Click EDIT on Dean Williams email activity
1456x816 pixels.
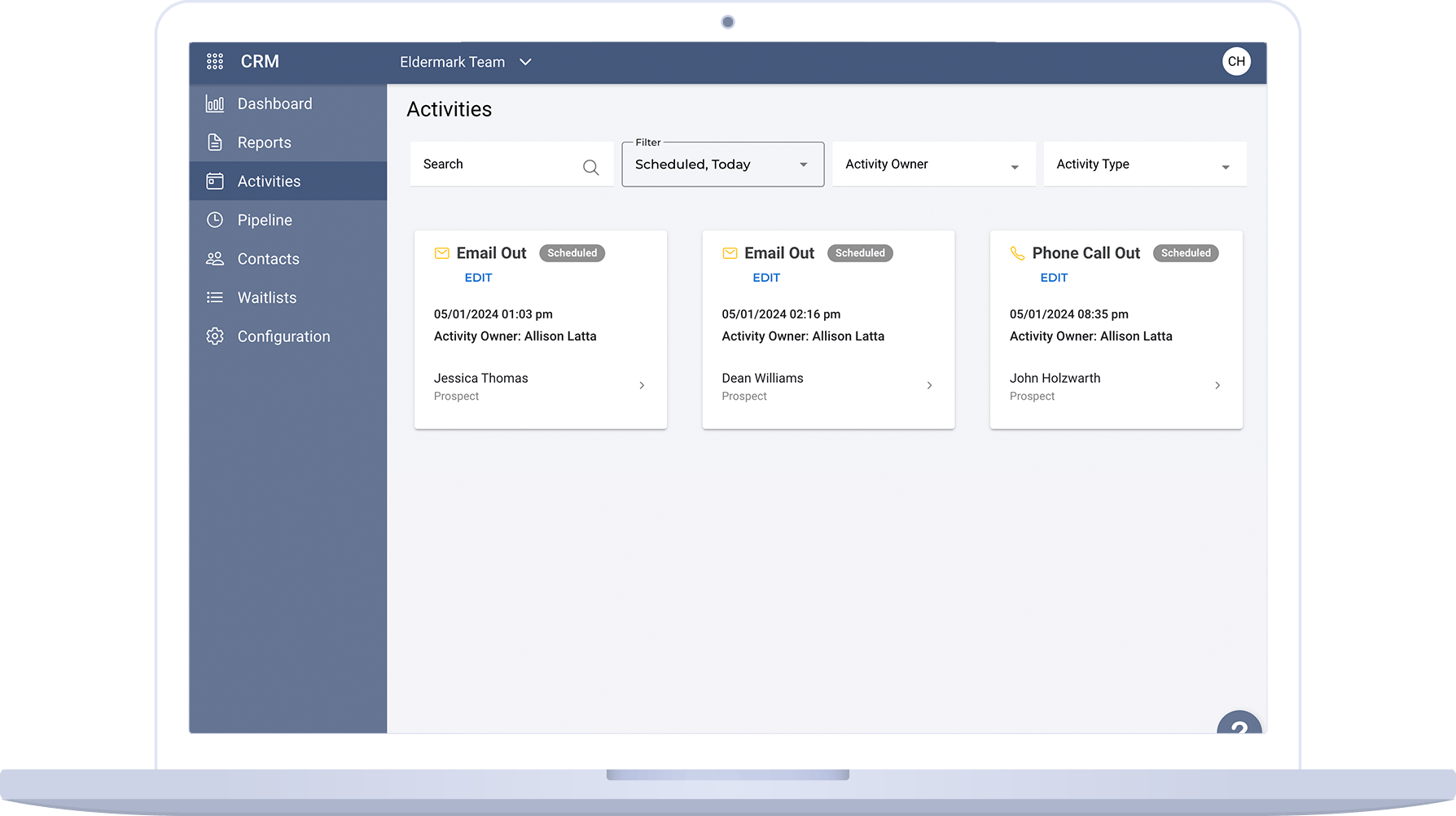[x=766, y=278]
